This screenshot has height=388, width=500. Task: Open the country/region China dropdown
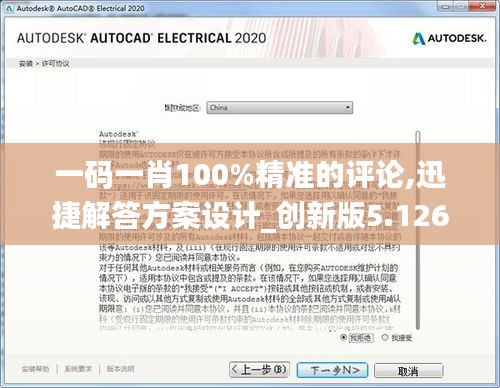click(x=279, y=108)
